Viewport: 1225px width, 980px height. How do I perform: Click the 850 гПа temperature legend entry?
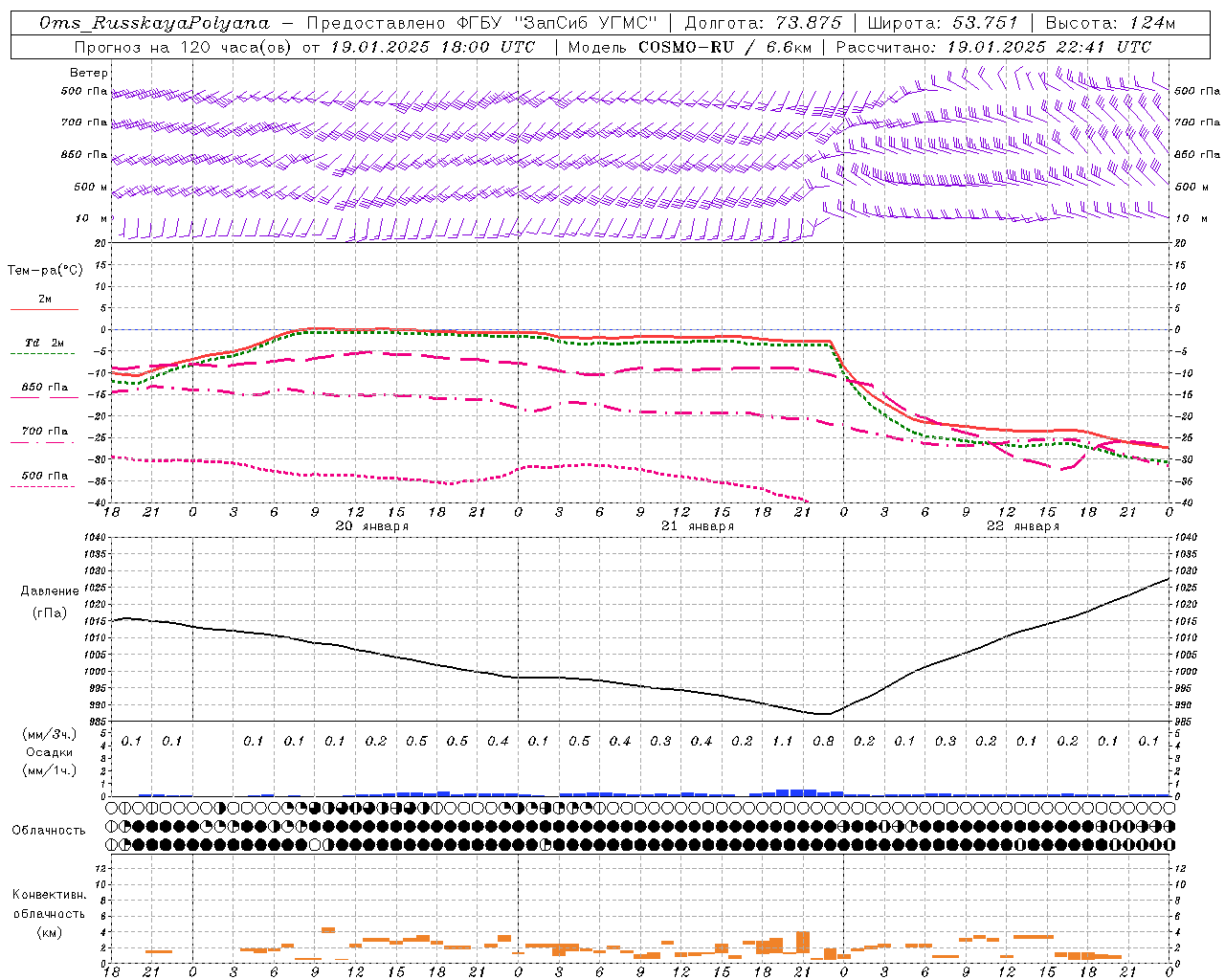45,387
